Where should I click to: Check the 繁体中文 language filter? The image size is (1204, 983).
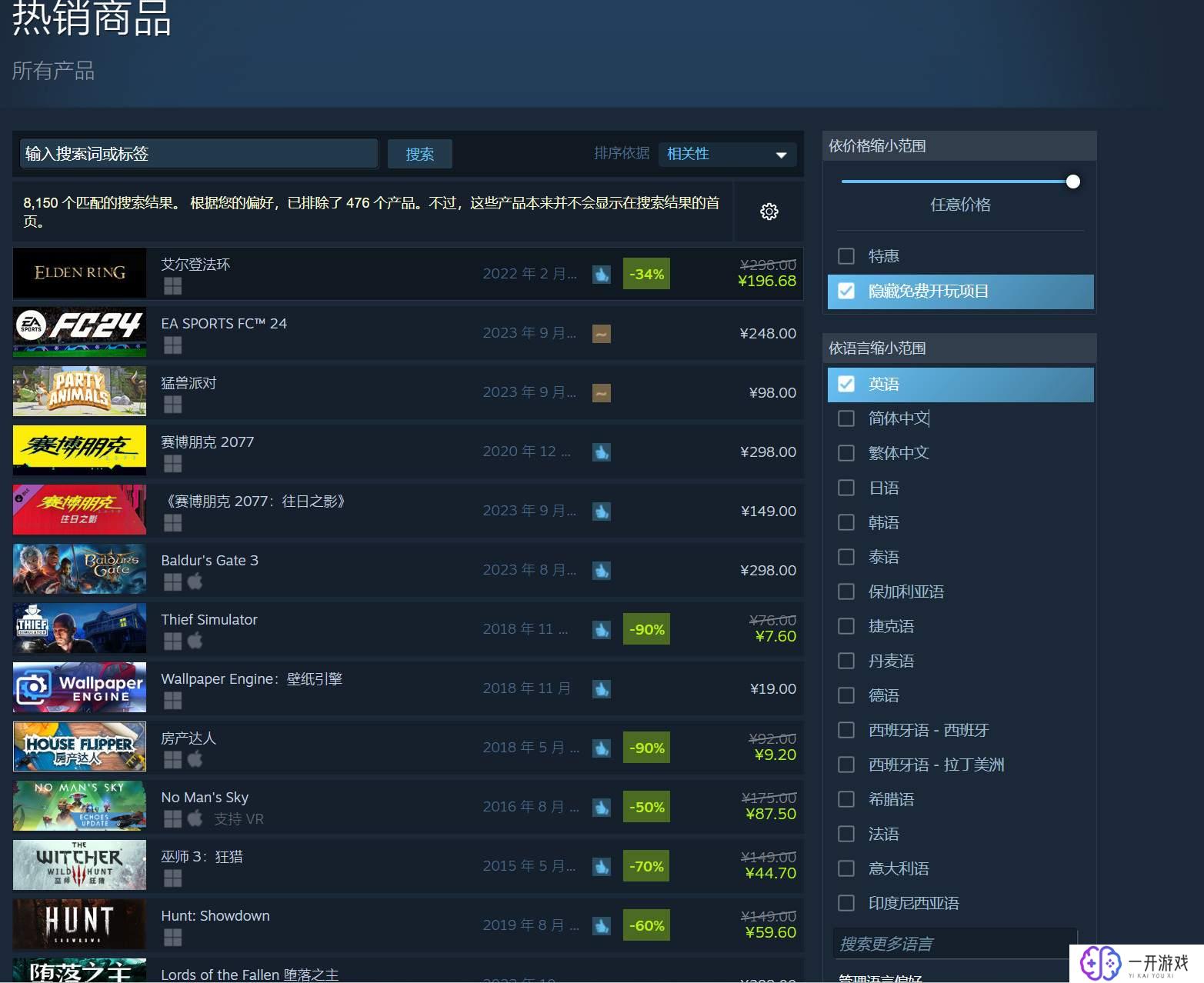[x=846, y=453]
